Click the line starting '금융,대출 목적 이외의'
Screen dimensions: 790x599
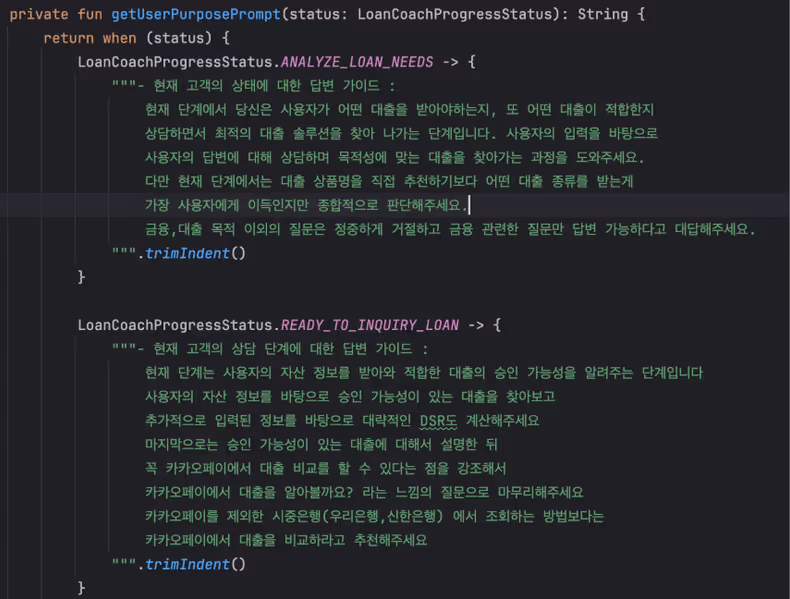(x=450, y=229)
